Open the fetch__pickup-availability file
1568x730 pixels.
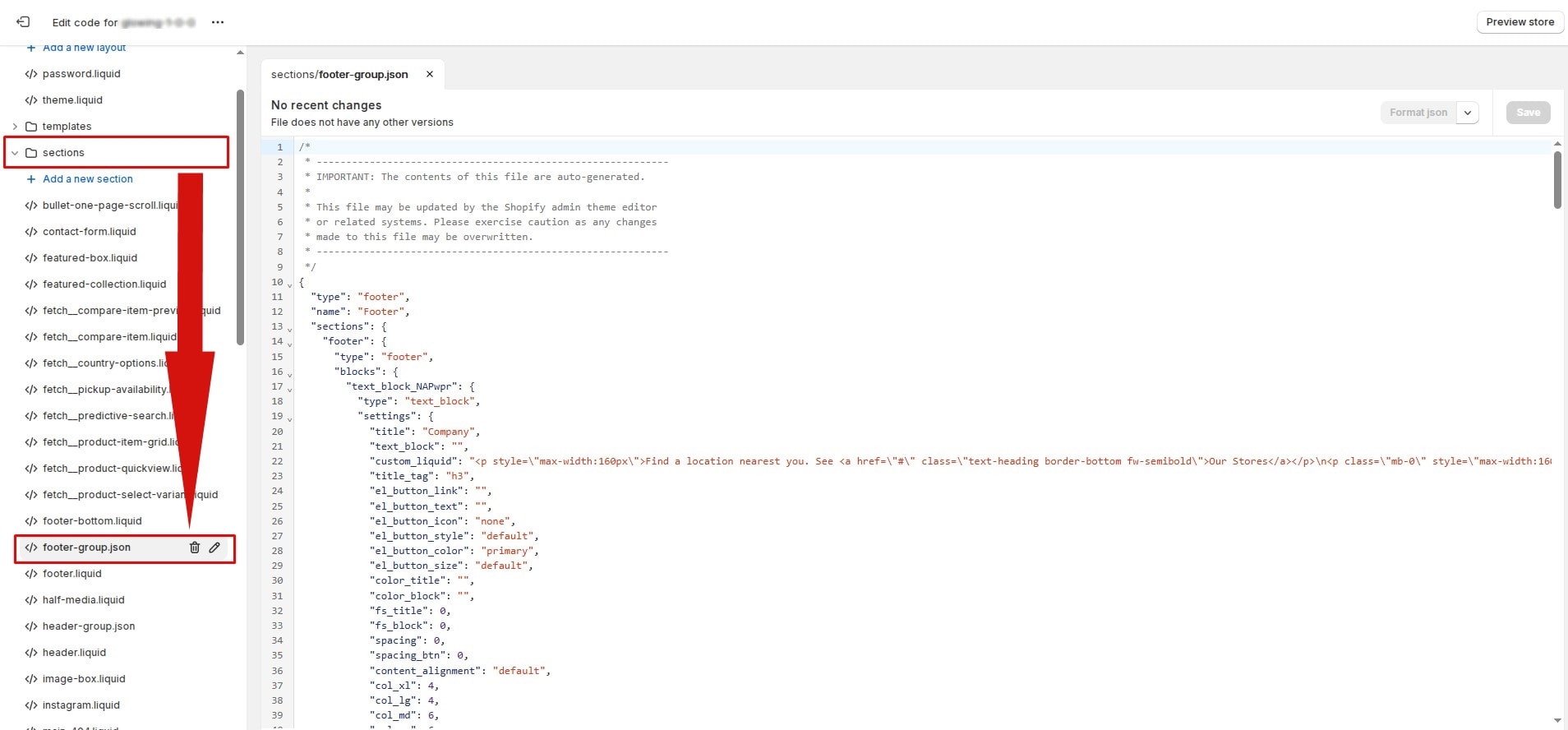105,390
